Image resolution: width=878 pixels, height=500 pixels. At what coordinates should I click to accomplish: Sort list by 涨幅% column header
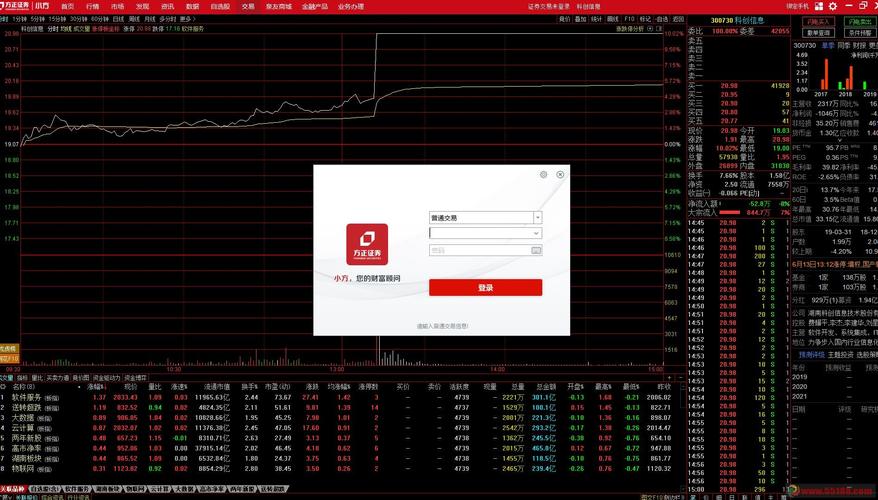[x=96, y=386]
